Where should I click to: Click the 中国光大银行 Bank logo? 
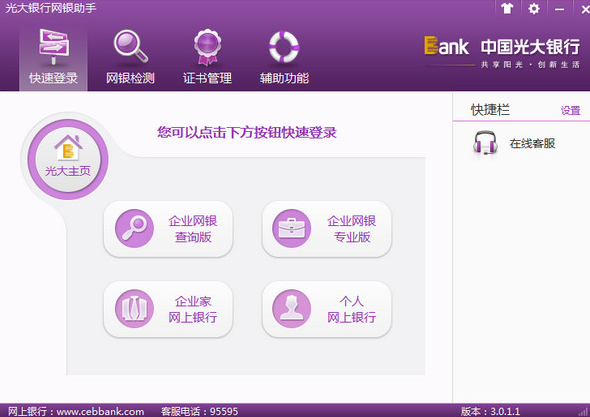click(x=502, y=52)
